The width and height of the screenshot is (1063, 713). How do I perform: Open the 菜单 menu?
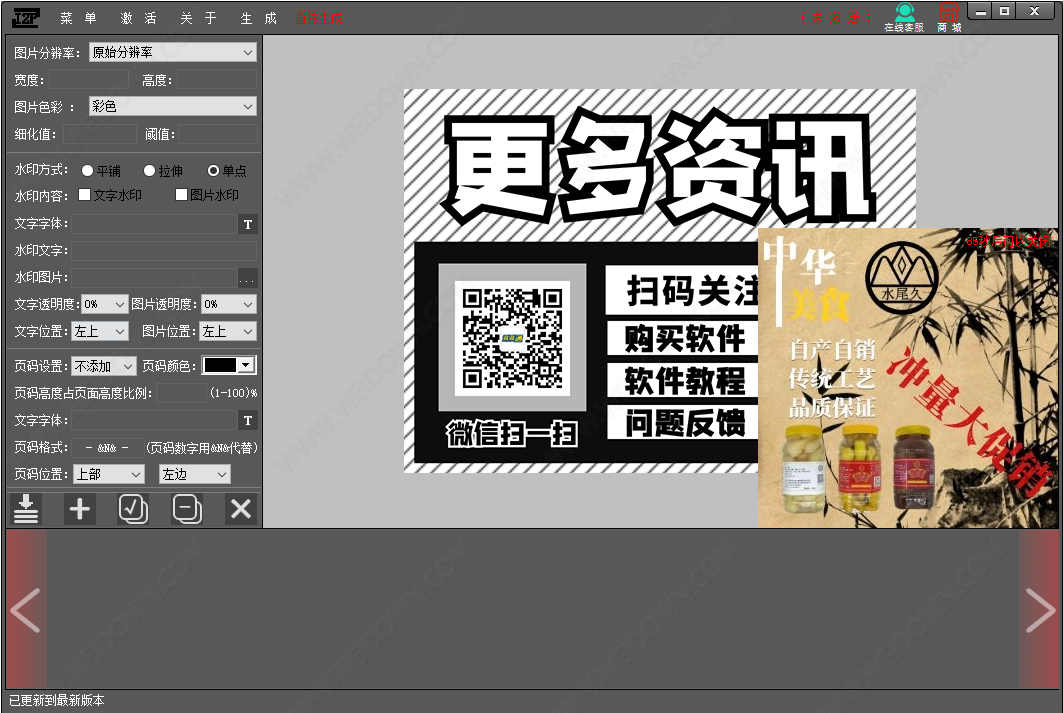click(79, 18)
